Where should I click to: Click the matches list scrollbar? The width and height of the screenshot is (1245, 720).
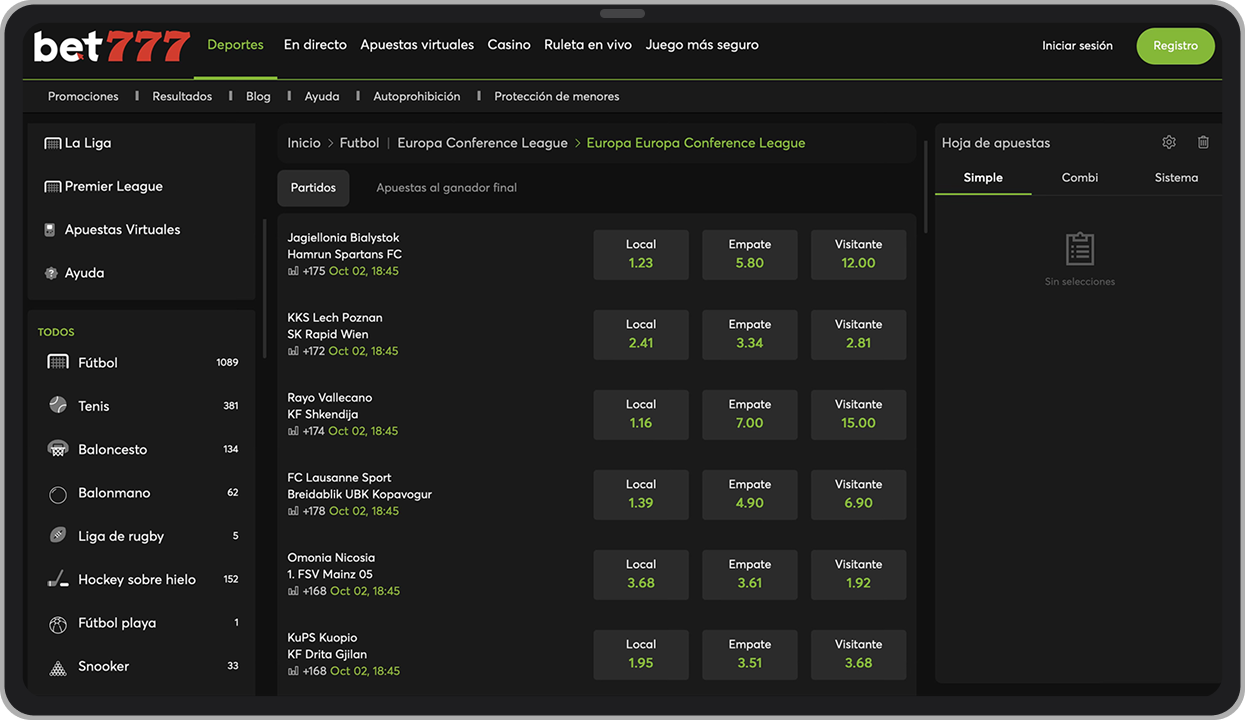[x=926, y=187]
